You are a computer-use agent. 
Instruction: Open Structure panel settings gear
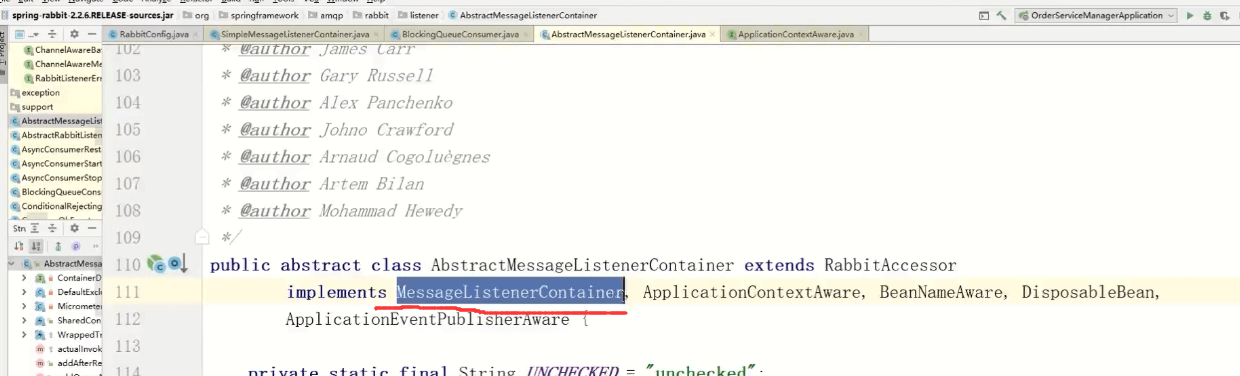point(73,228)
